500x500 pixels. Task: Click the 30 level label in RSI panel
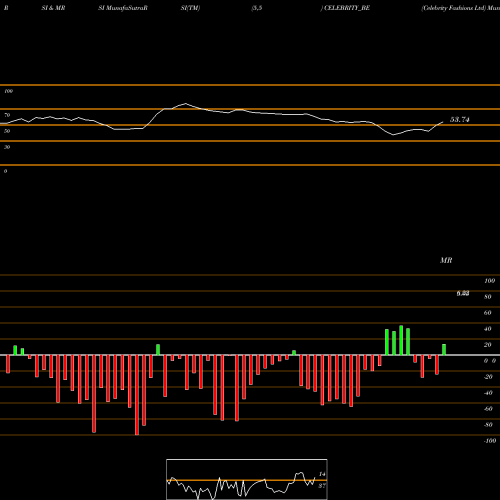tap(7, 147)
